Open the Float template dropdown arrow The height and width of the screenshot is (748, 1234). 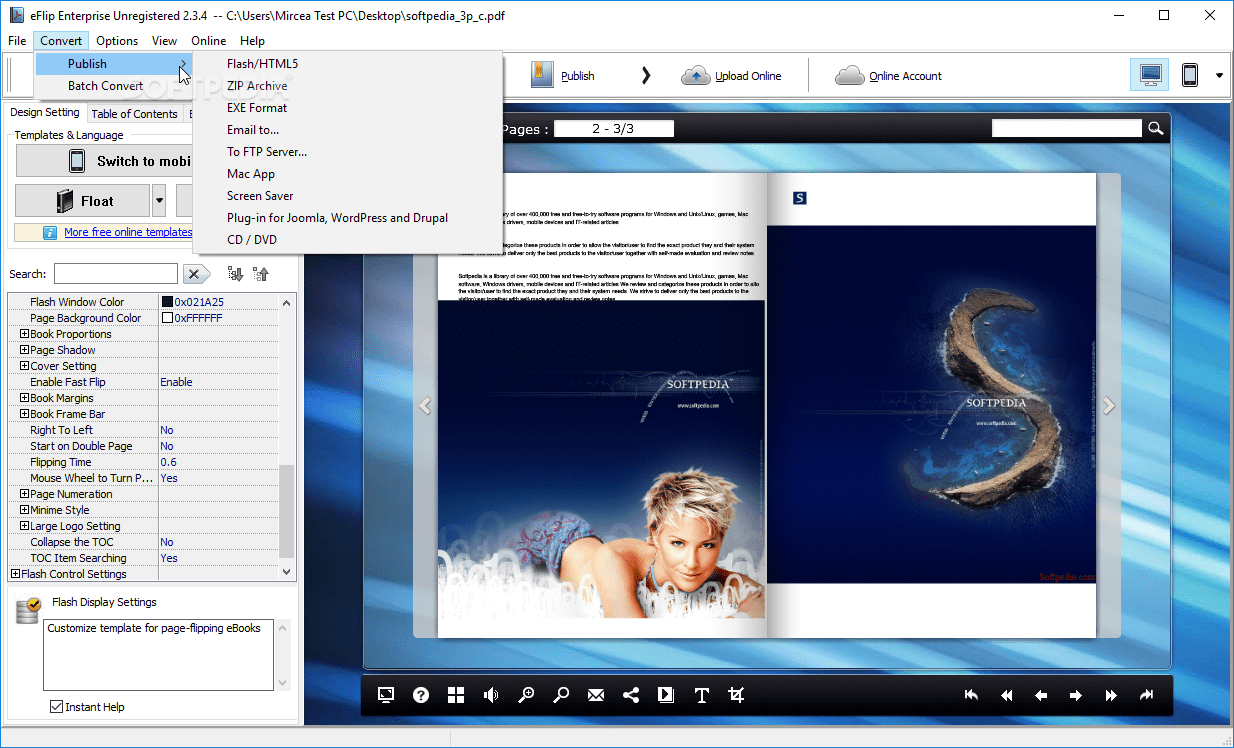(159, 201)
